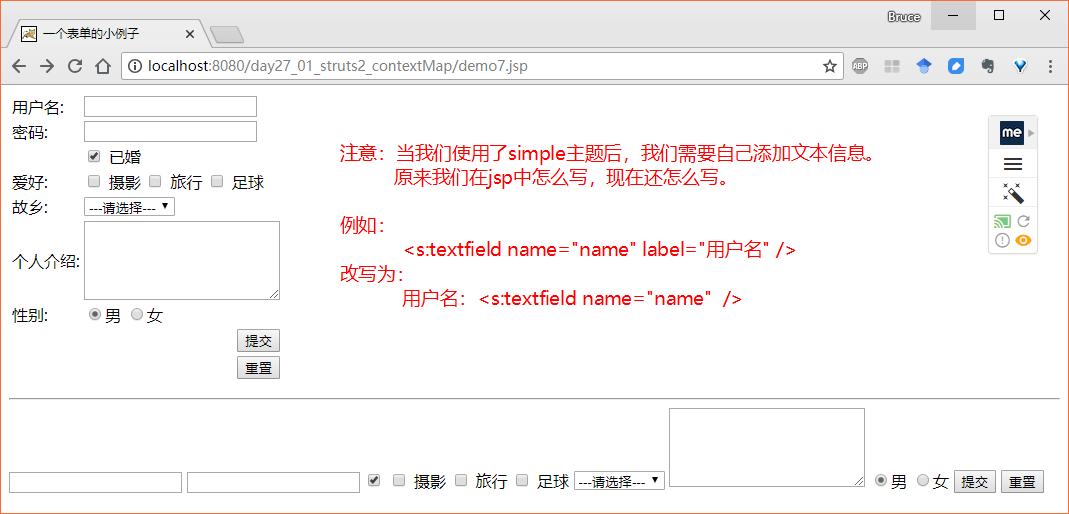Click the gray refresh icon in side panel
The image size is (1069, 514).
tap(1023, 222)
